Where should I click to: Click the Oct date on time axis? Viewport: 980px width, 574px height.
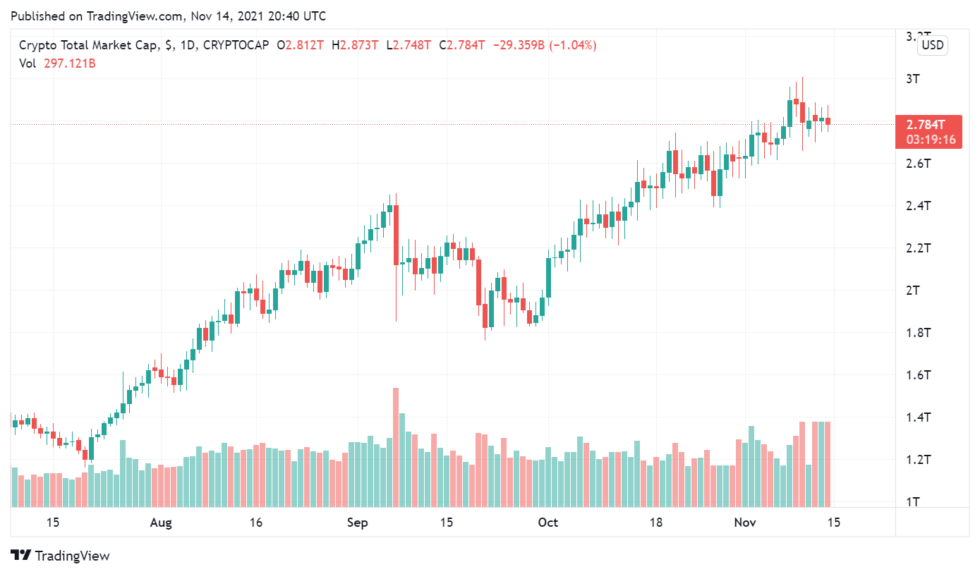(x=547, y=522)
